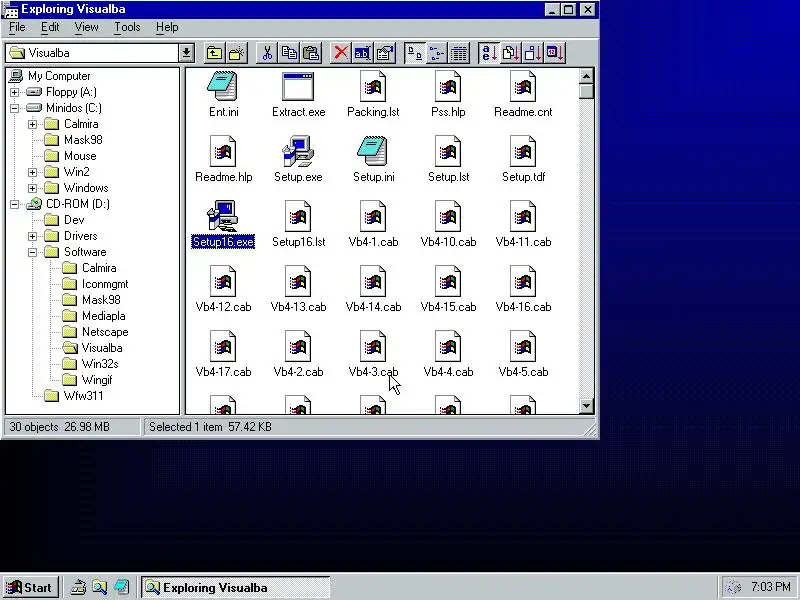Click the file list scroll-down arrow
The height and width of the screenshot is (600, 800).
[587, 406]
